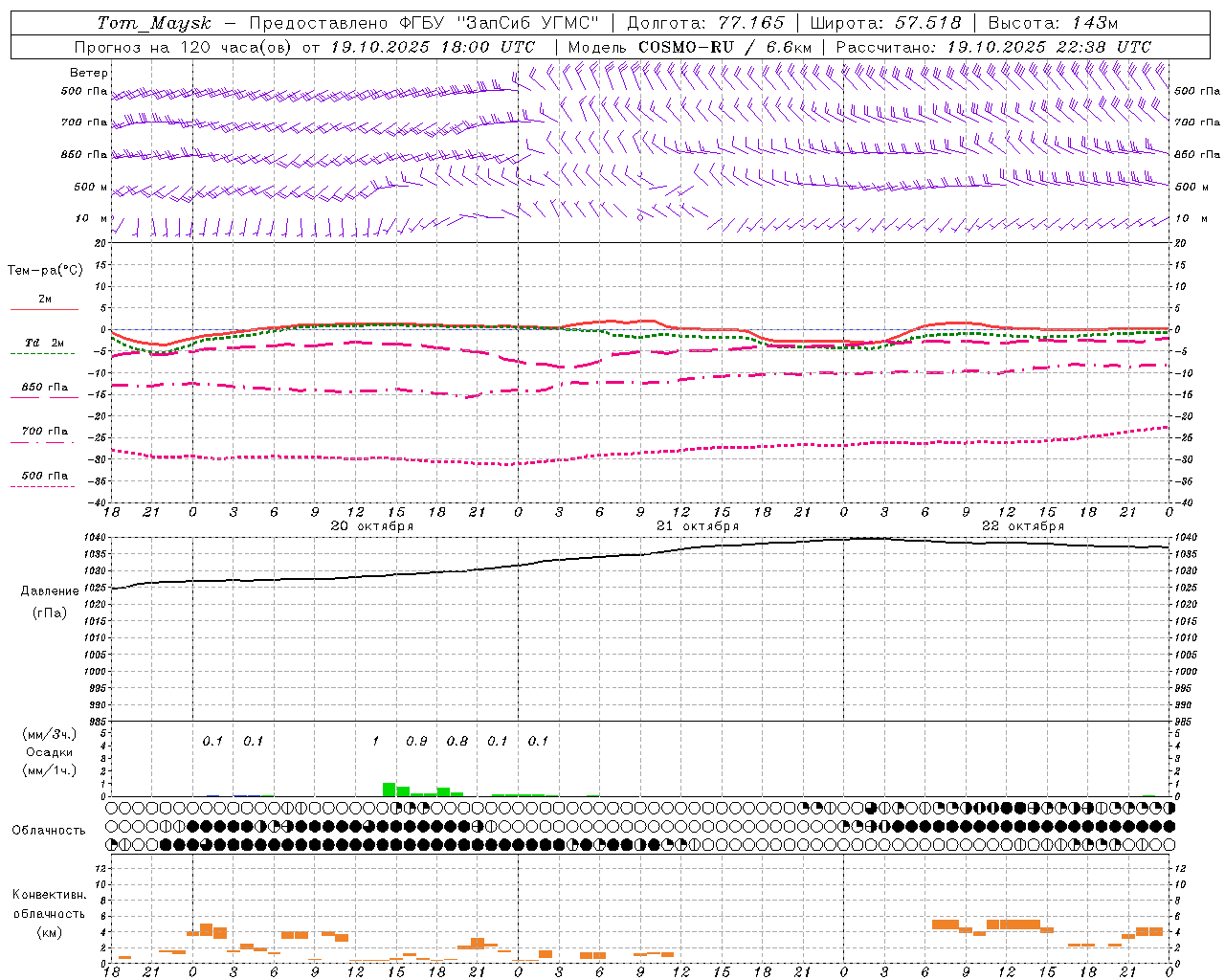
Task: Click the date label 20 октября
Action: [x=371, y=526]
